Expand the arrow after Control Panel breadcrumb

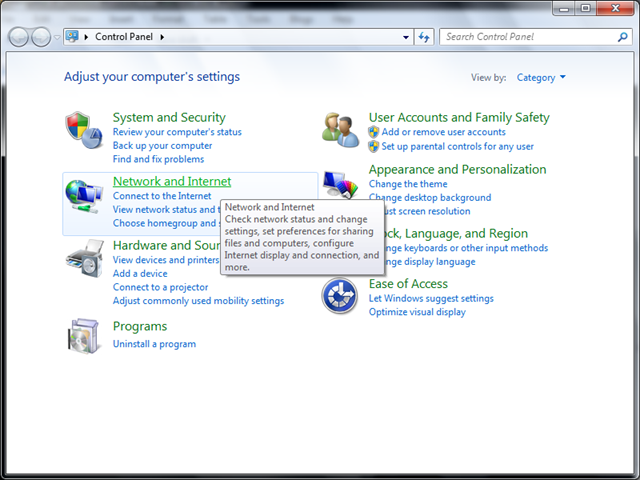pyautogui.click(x=162, y=37)
